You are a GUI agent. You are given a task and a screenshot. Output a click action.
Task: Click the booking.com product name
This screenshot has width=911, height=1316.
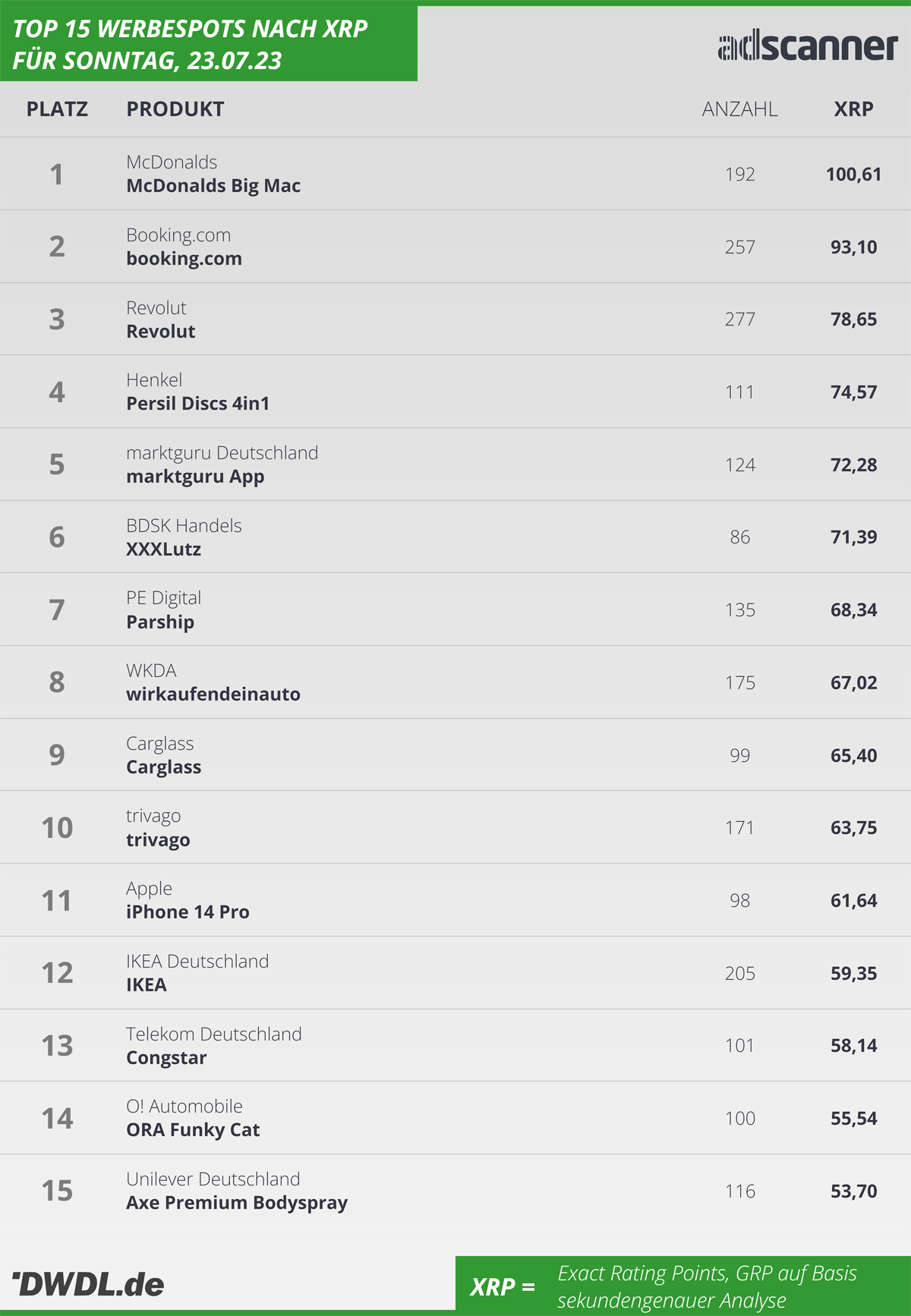184,259
